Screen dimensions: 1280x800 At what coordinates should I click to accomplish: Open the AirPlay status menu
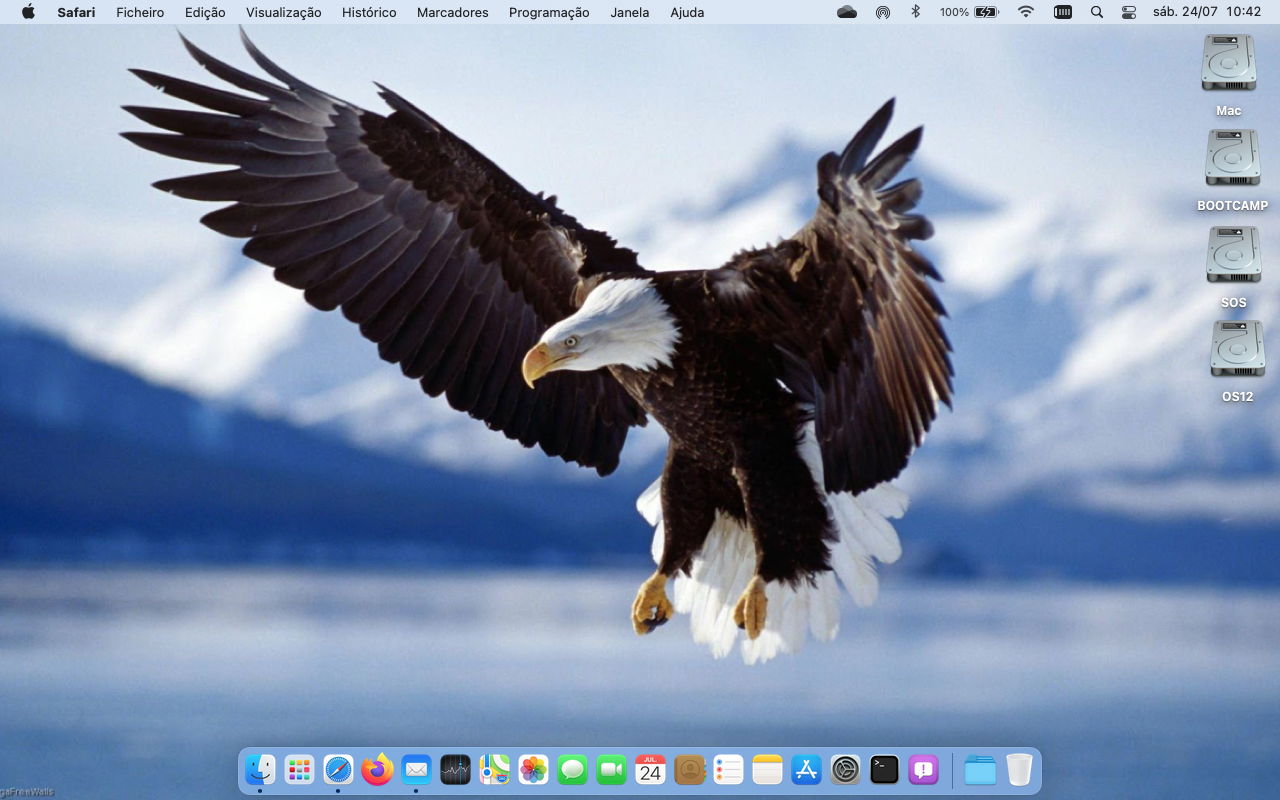point(882,12)
